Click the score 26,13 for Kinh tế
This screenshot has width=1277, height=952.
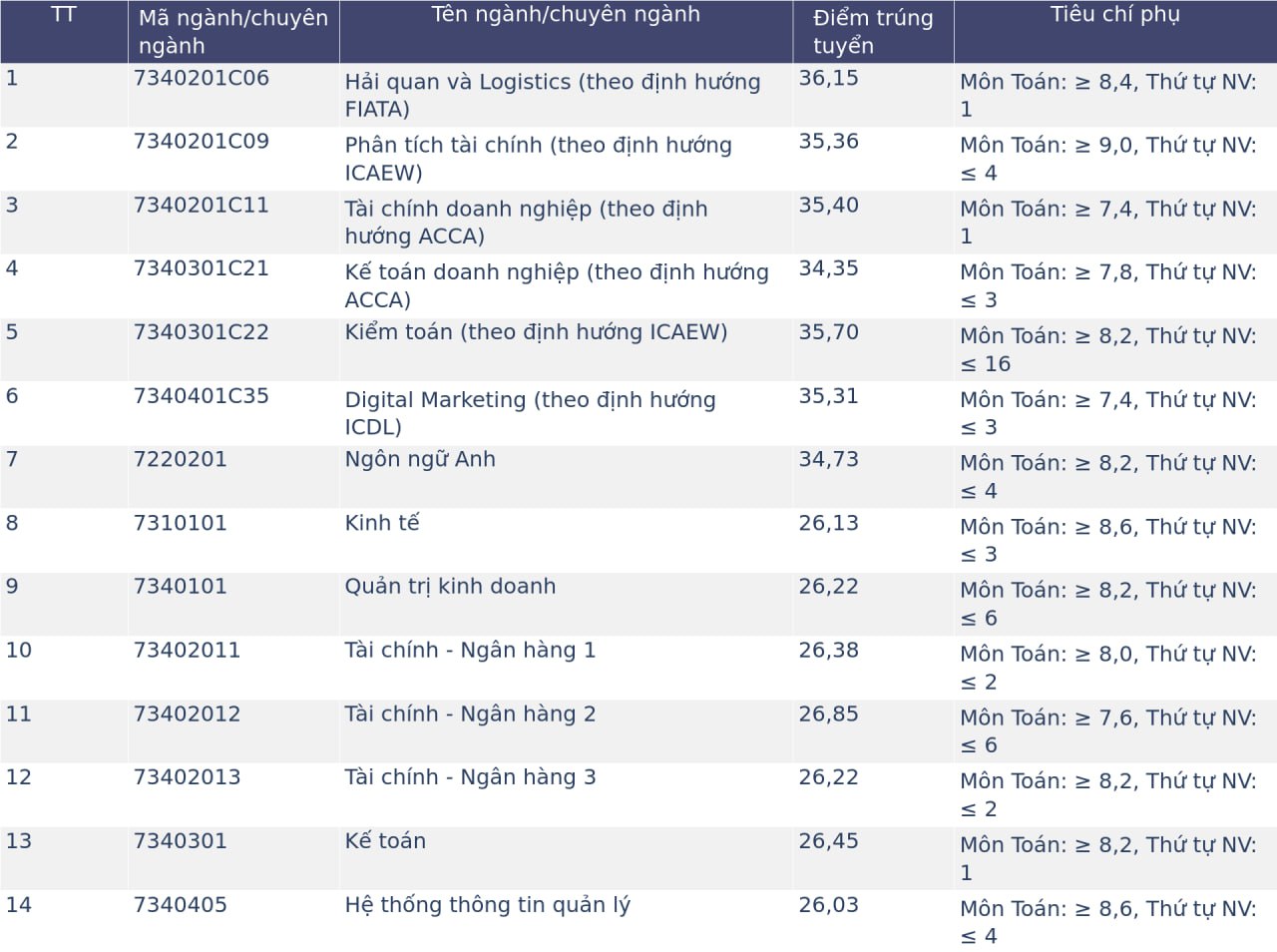tap(828, 524)
